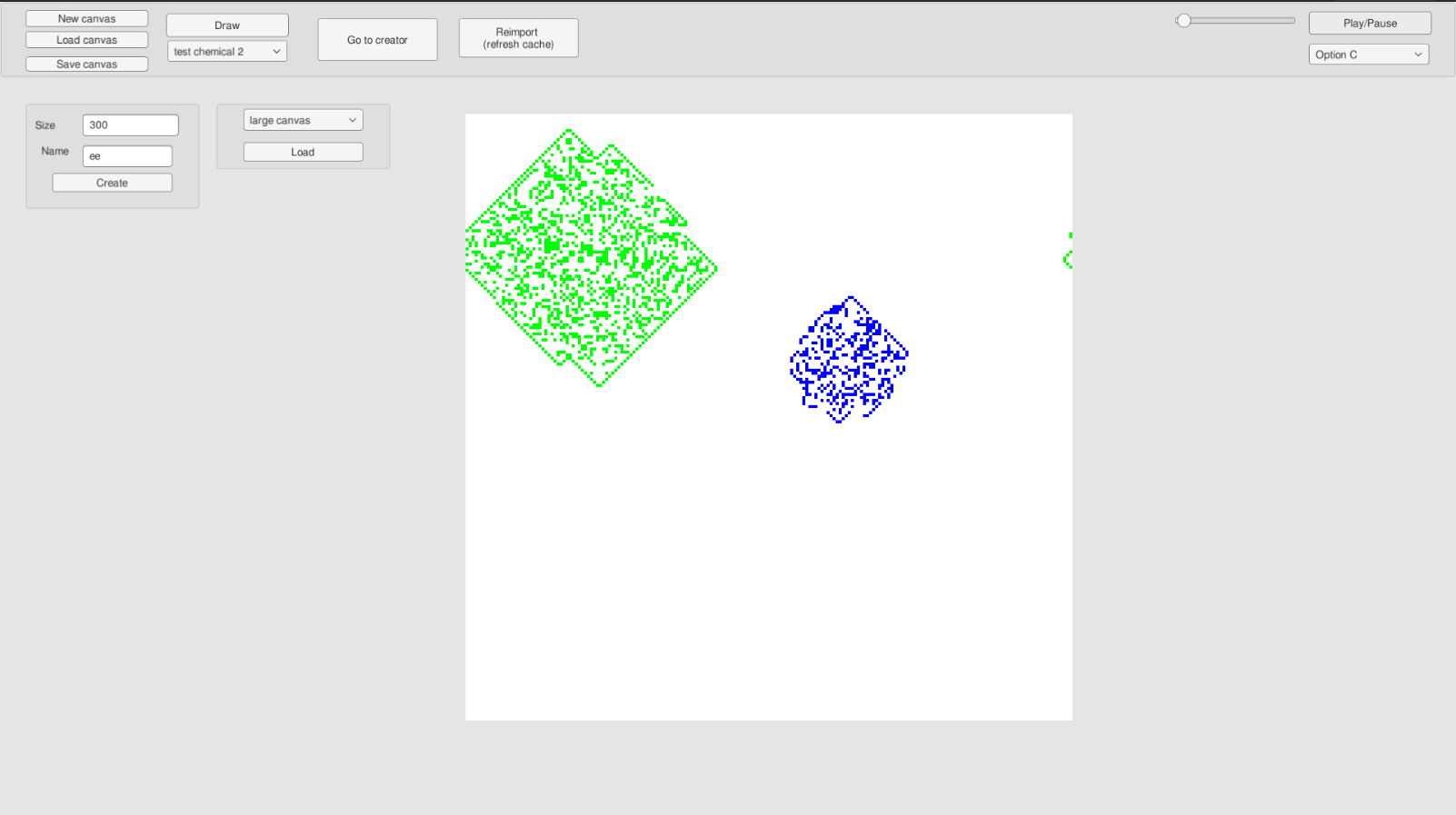Viewport: 1456px width, 815px height.
Task: Reimport and refresh the cache
Action: [518, 38]
